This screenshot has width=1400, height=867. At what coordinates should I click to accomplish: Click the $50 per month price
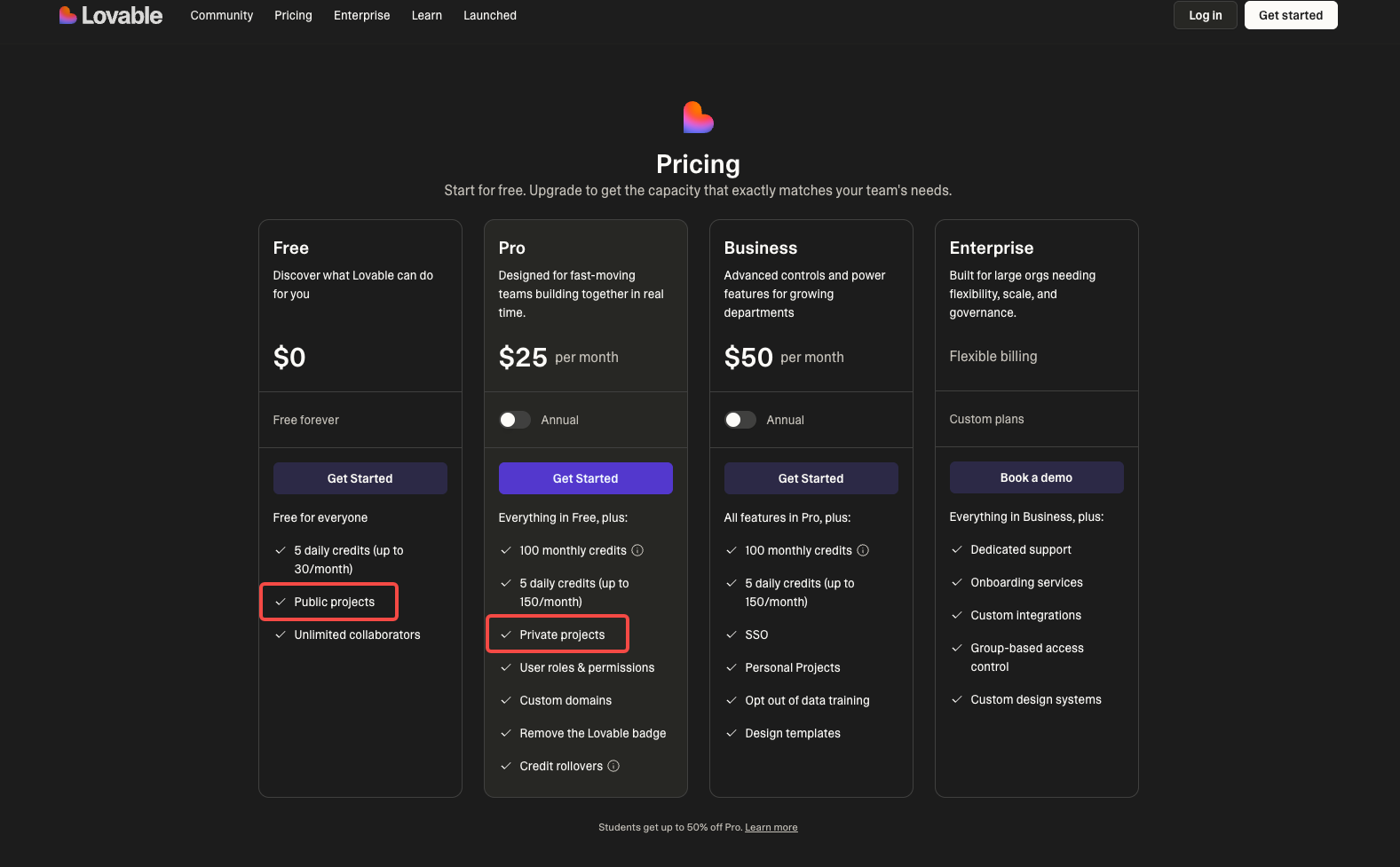tap(784, 357)
